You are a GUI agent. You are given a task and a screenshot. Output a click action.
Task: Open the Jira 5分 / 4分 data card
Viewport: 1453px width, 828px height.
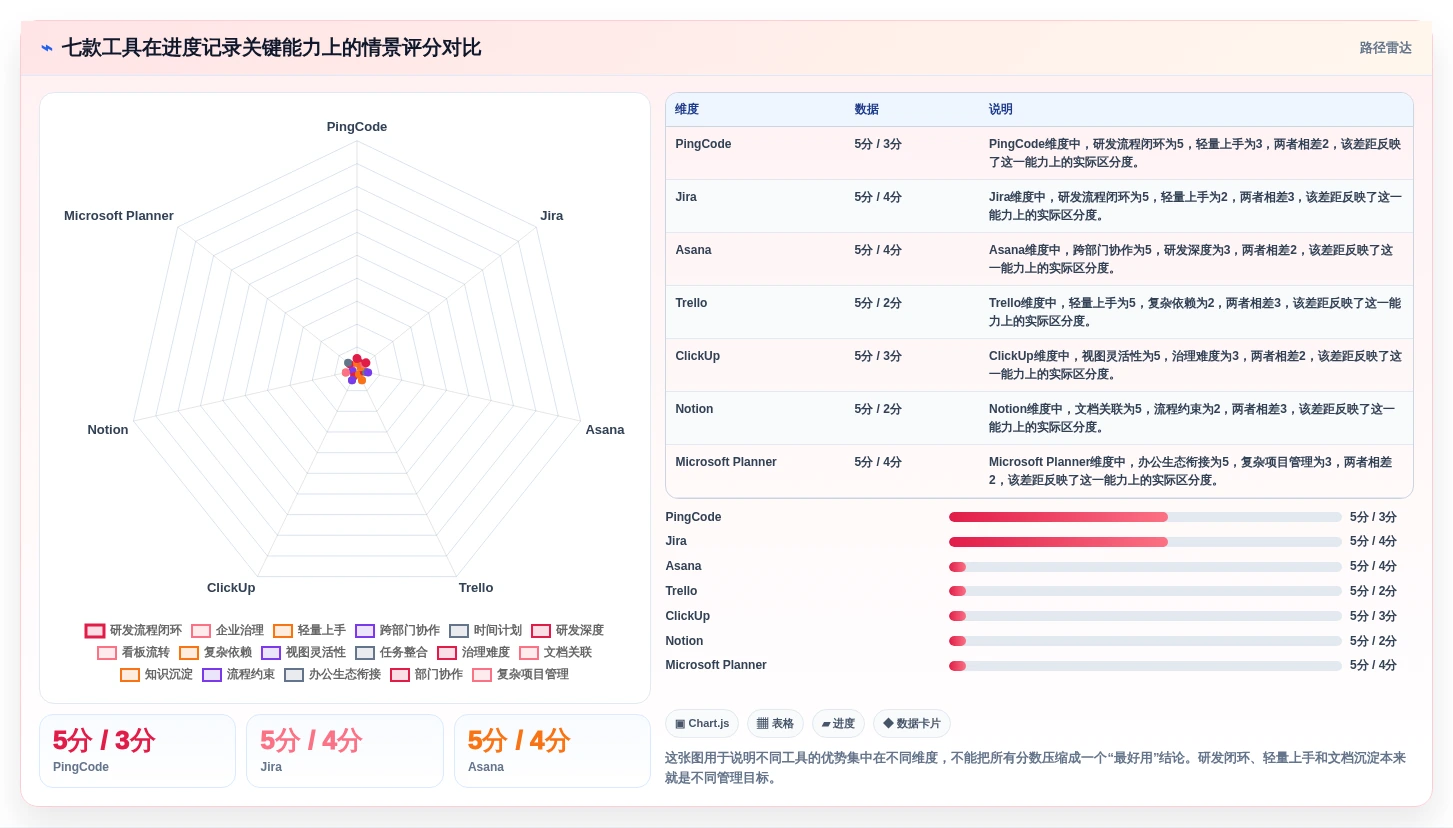[x=345, y=751]
